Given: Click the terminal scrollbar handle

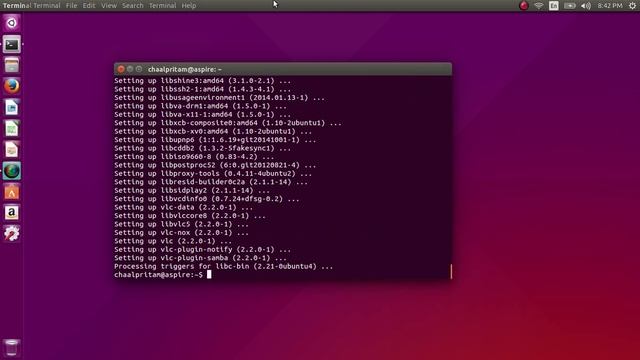Looking at the screenshot, I should click(x=451, y=271).
